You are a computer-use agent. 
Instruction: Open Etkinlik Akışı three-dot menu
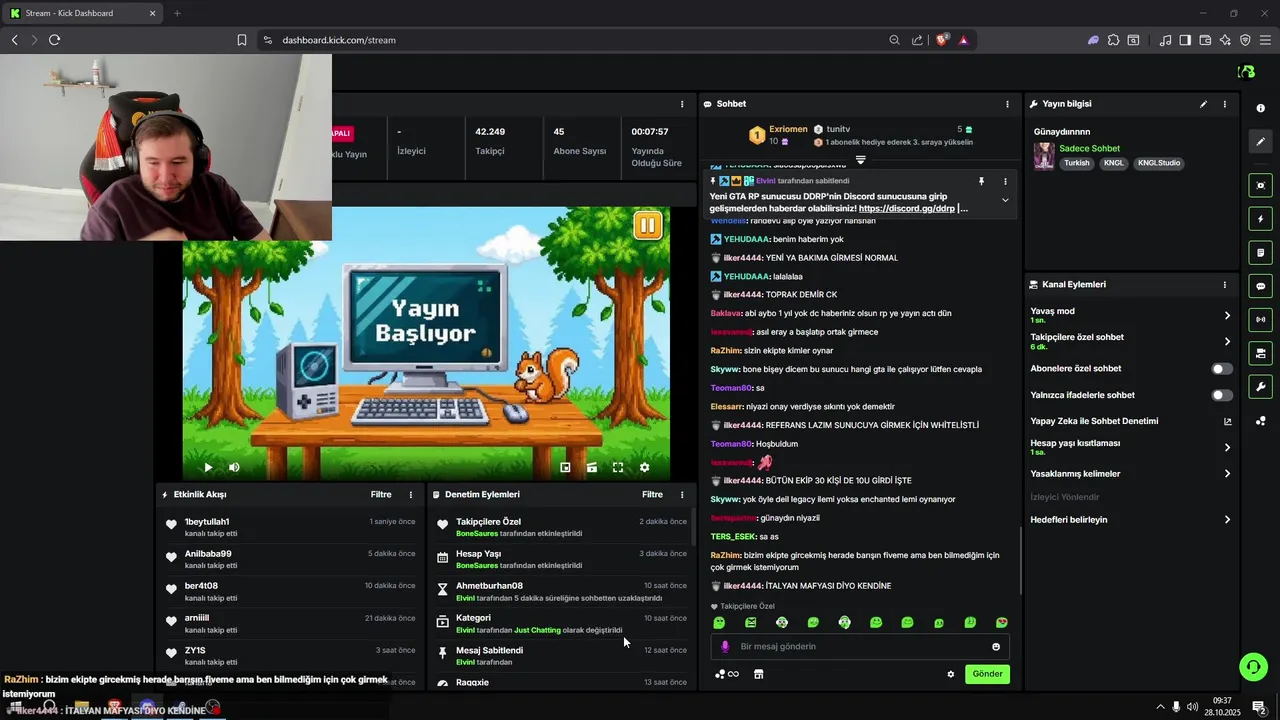point(410,494)
